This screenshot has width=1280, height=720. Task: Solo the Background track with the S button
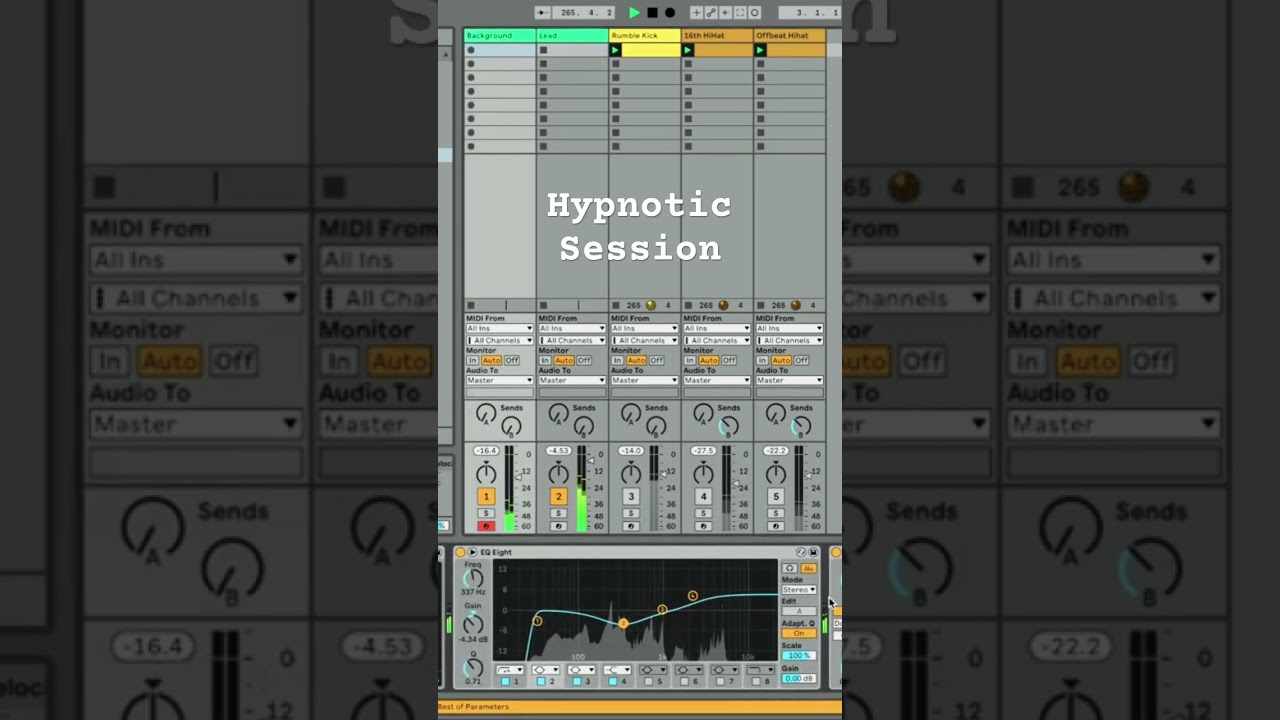click(x=486, y=513)
